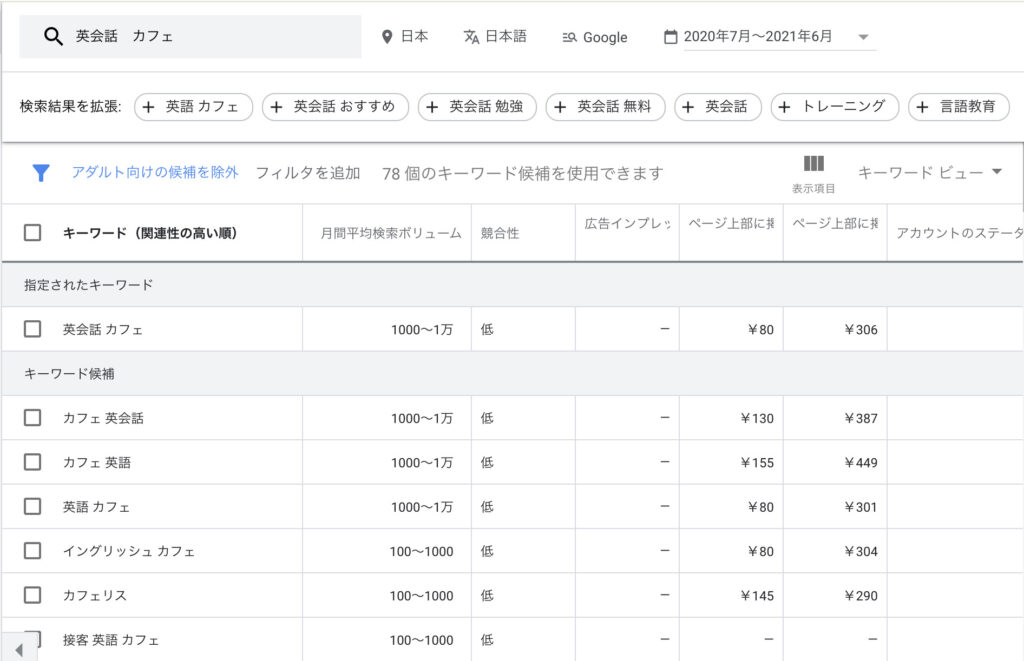Screen dimensions: 1024x661
Task: Click the カフェ 英会話 keyword text
Action: (103, 418)
